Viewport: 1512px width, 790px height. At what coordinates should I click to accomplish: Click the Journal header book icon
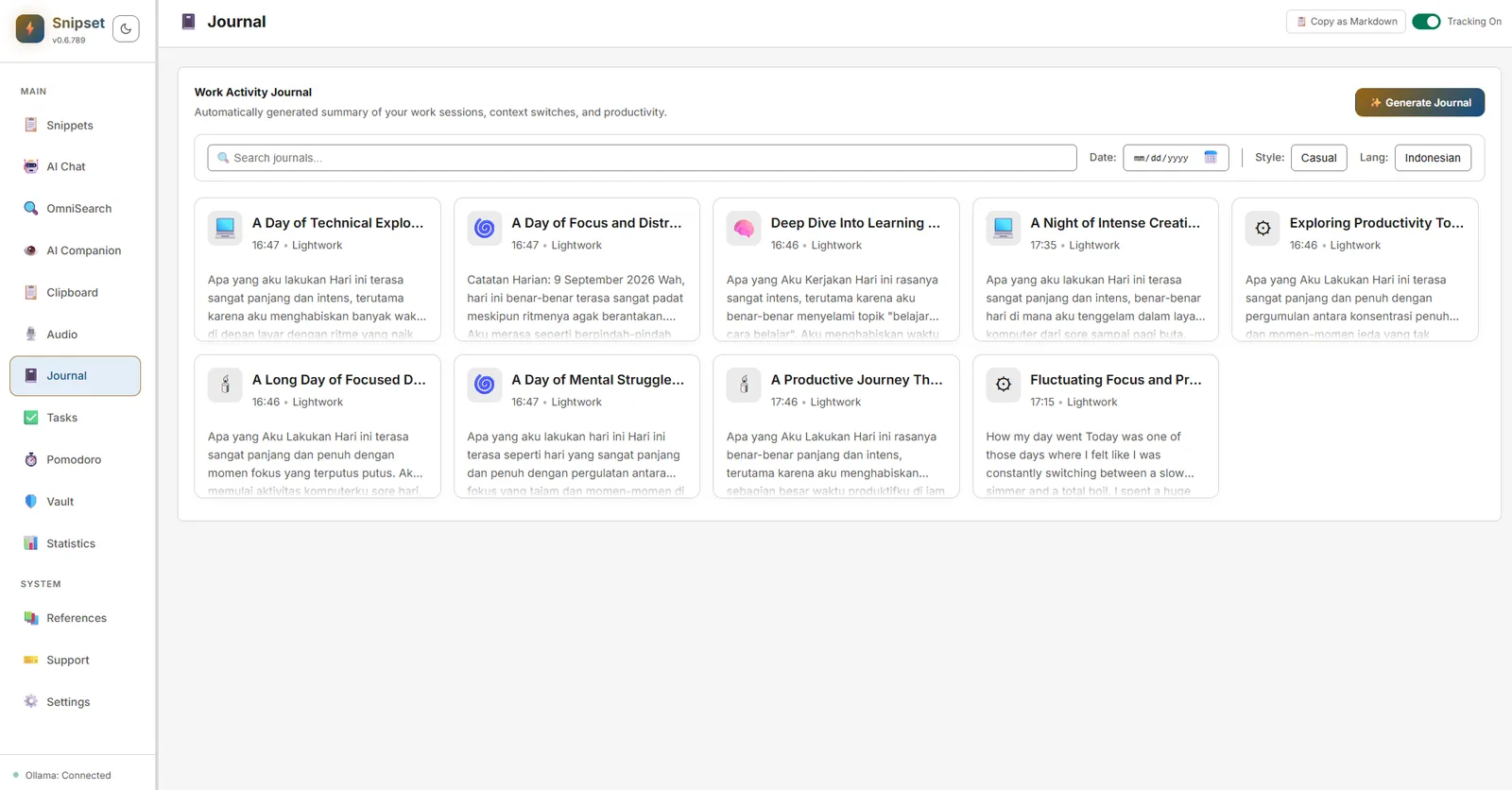pos(188,21)
